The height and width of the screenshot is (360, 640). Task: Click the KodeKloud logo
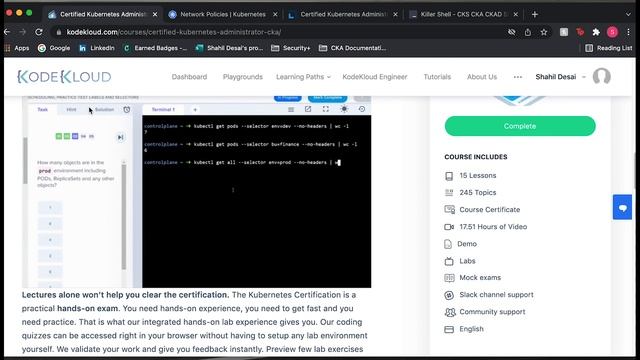64,77
